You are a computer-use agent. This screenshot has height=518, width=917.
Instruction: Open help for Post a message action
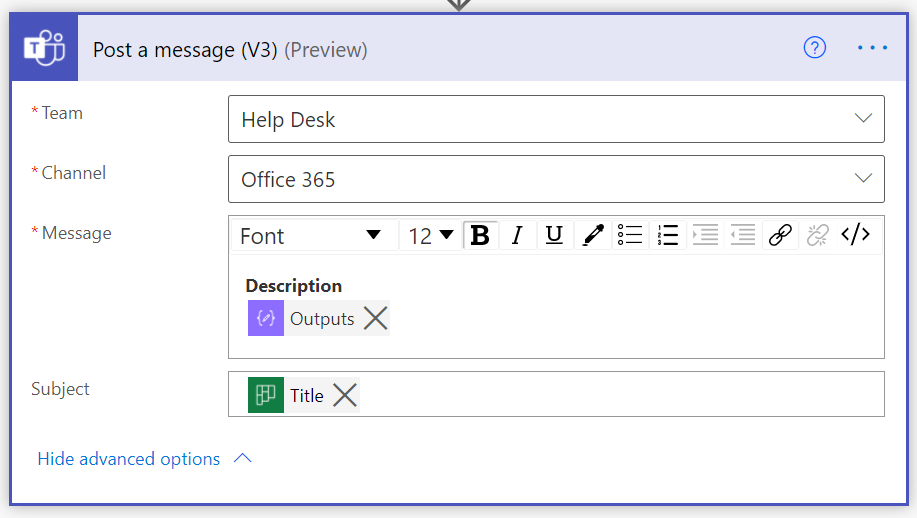pos(815,48)
